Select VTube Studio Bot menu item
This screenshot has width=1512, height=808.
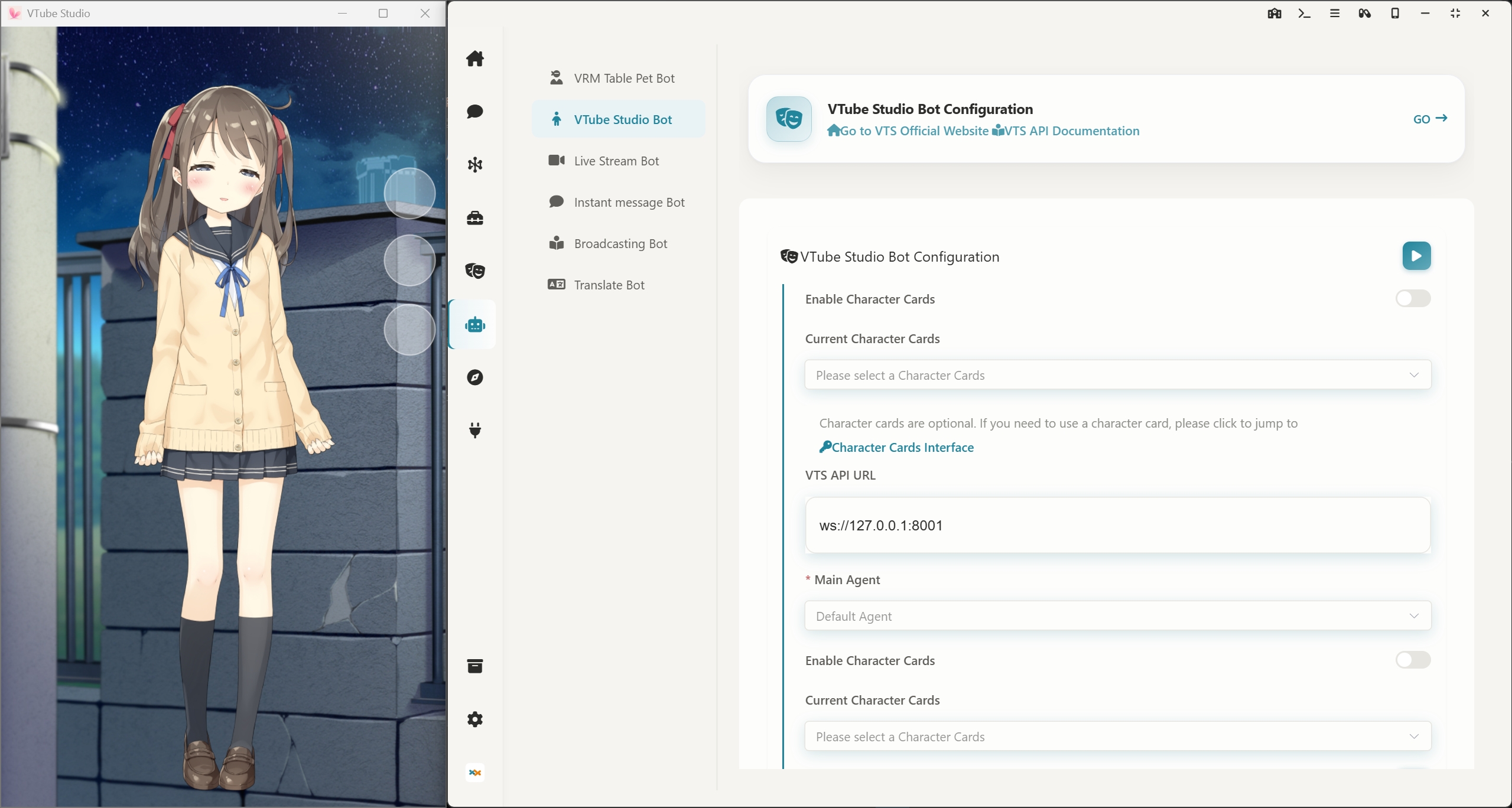[x=619, y=119]
